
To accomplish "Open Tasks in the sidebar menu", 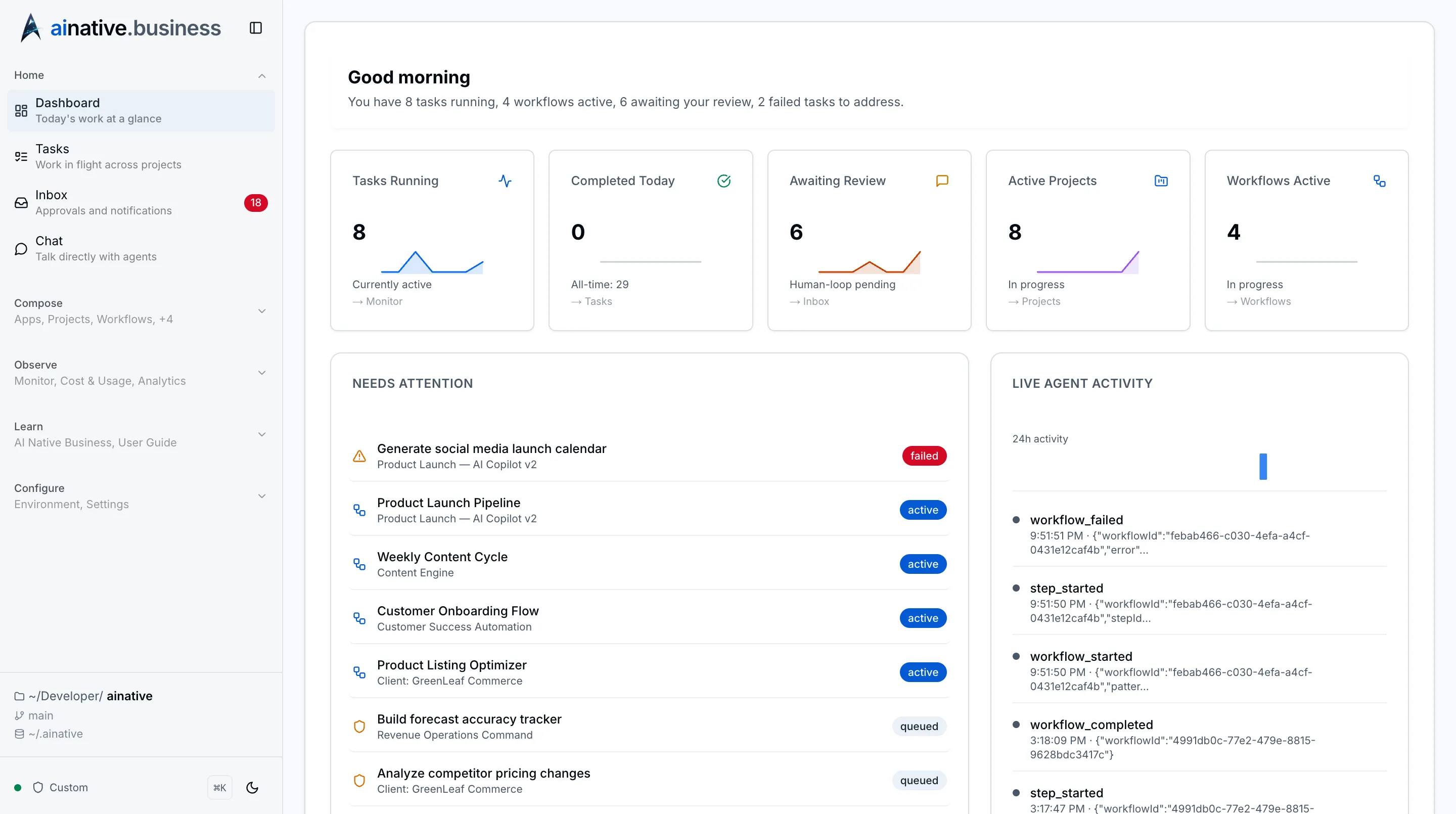I will (141, 157).
